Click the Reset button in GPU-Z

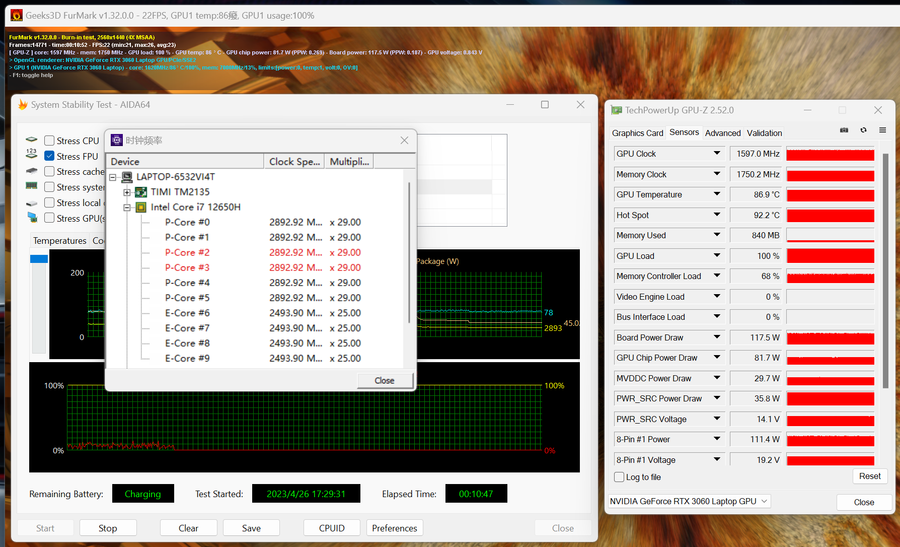tap(869, 476)
